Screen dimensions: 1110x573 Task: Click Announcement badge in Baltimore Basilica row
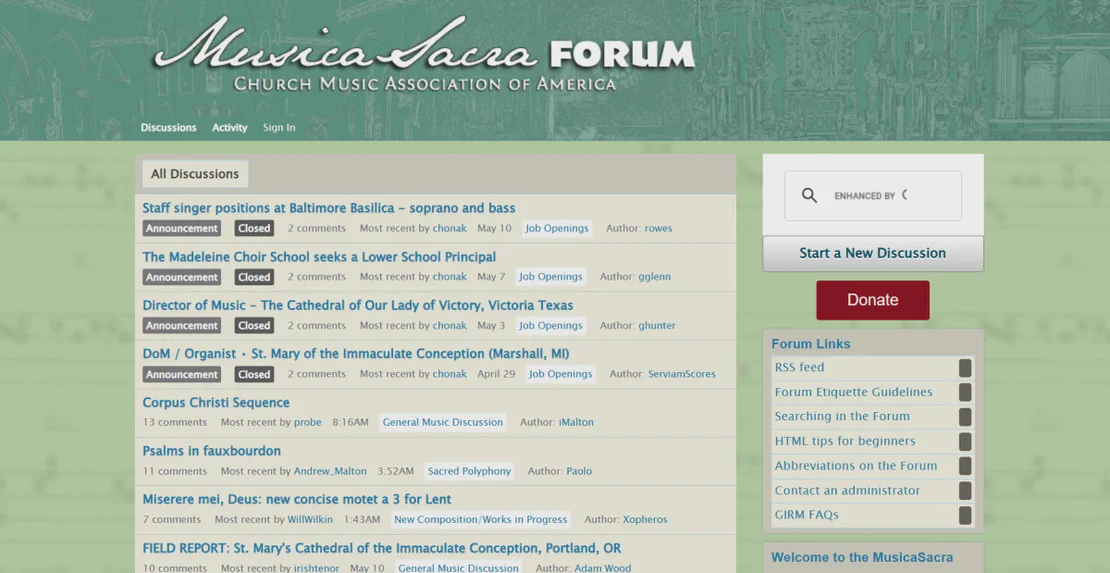tap(182, 228)
